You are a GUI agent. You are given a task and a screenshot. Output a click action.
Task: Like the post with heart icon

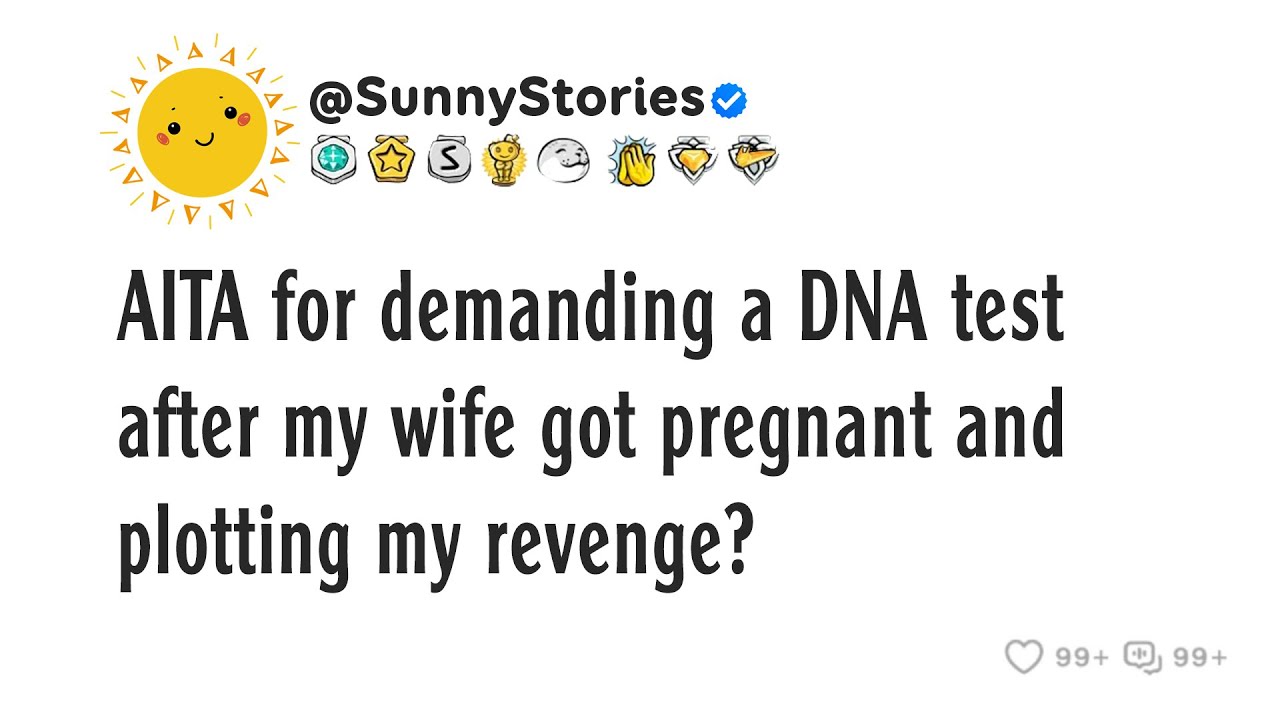(x=1024, y=657)
